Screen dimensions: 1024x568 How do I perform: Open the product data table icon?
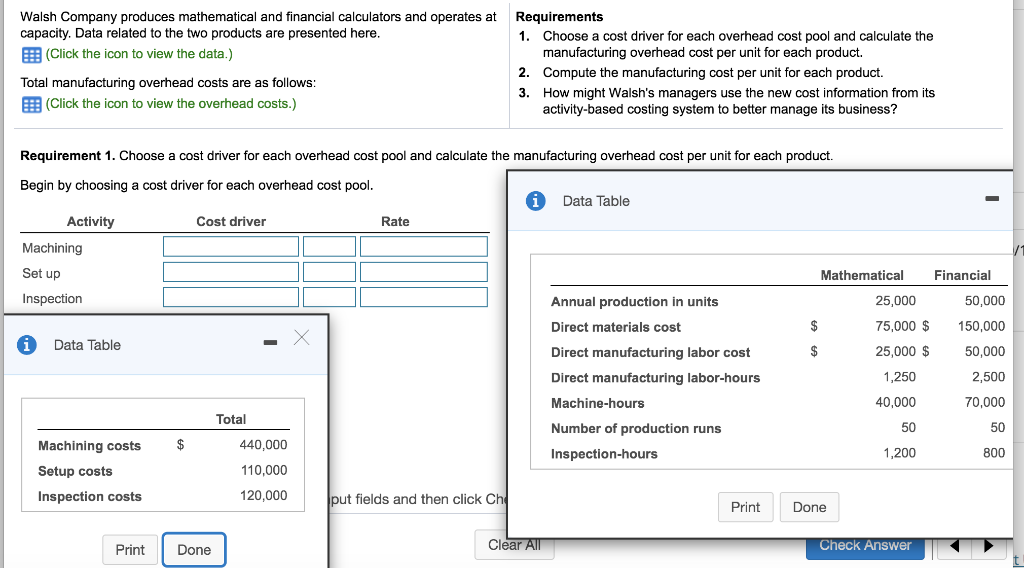(31, 55)
